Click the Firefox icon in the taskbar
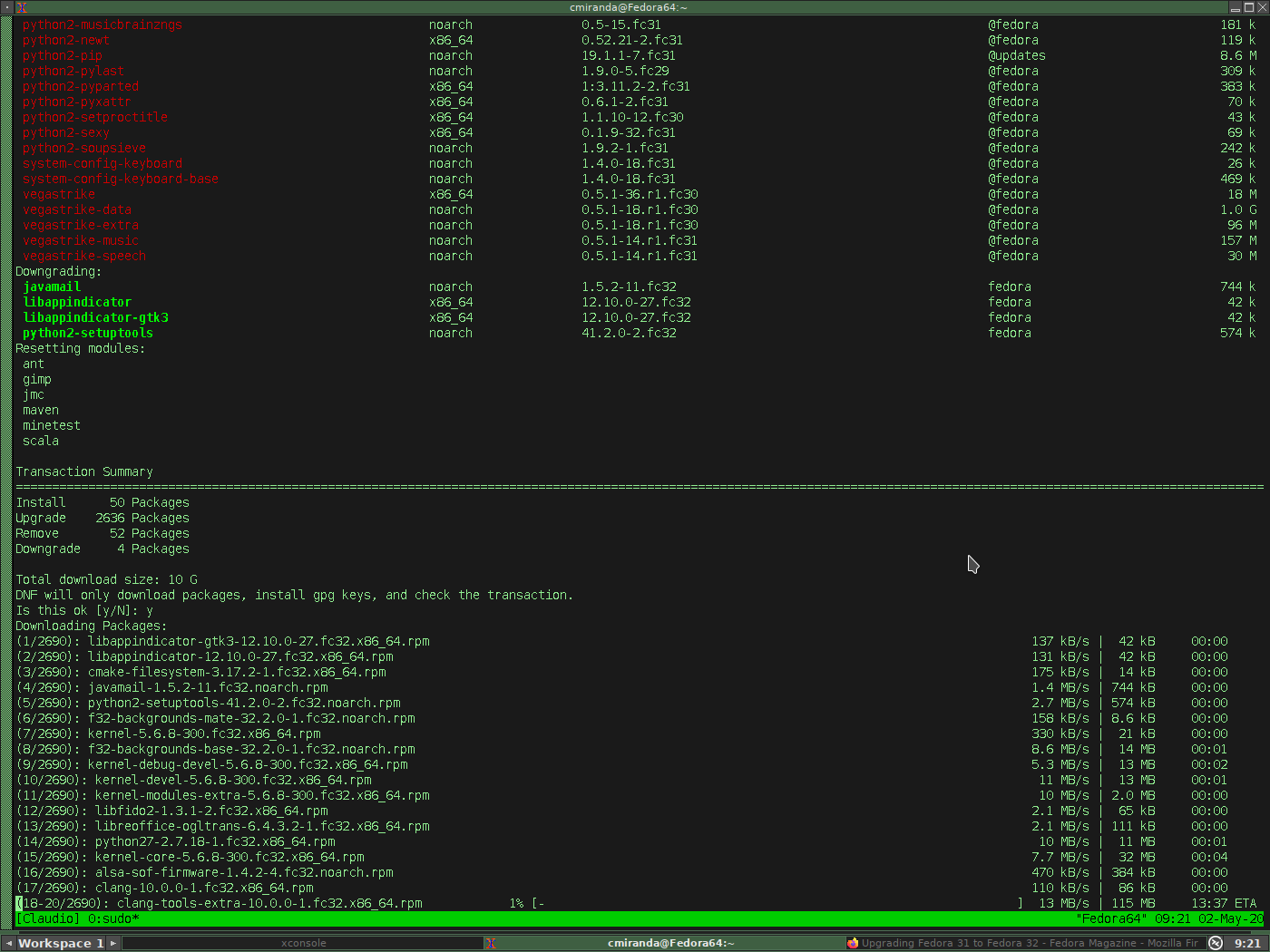This screenshot has width=1270, height=952. pos(853,943)
